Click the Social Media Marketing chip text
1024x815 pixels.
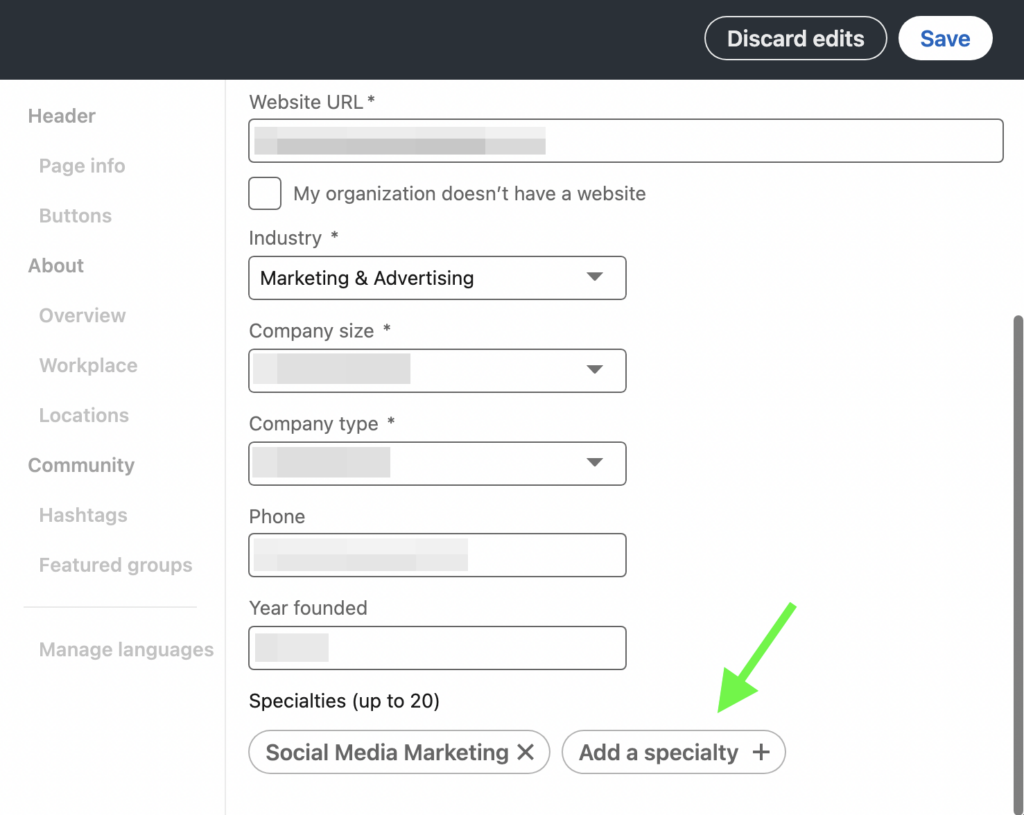click(x=387, y=752)
